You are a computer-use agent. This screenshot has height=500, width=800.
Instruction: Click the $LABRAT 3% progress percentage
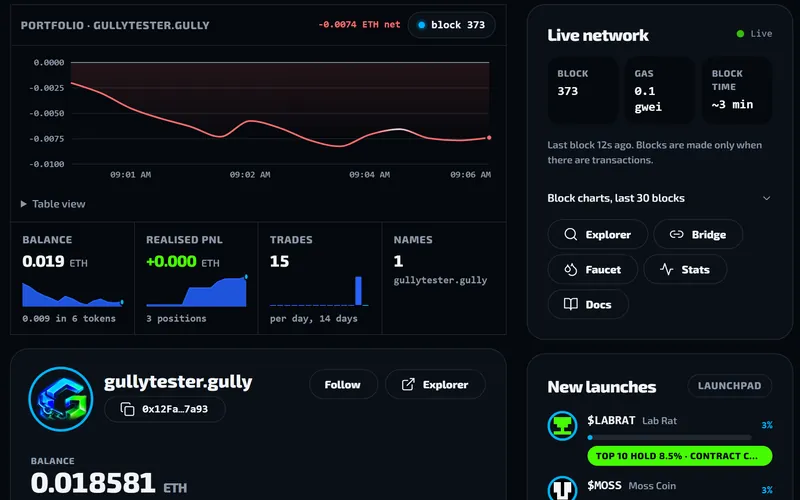point(767,424)
